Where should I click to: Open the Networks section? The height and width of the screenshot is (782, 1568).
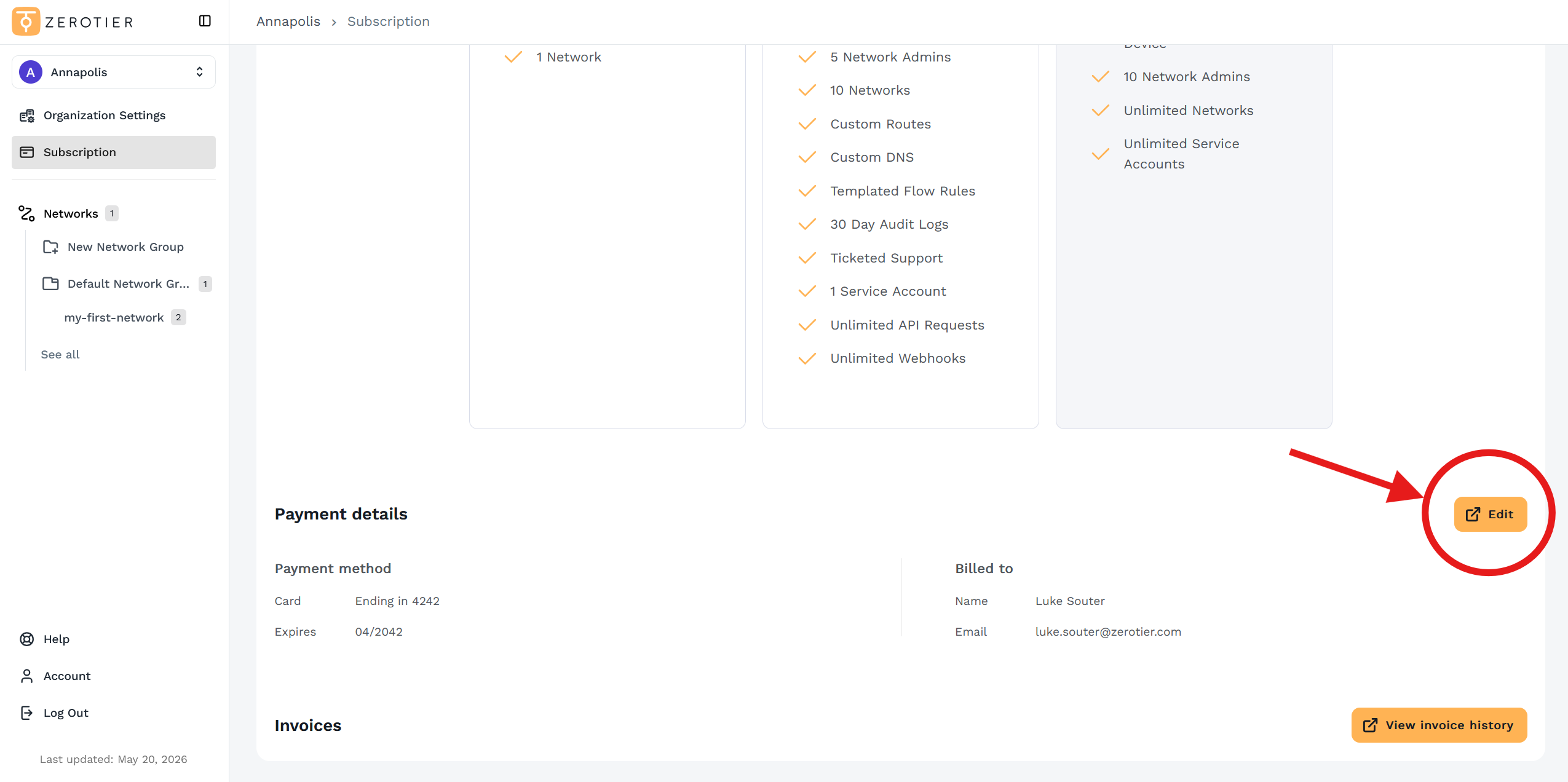pyautogui.click(x=71, y=213)
